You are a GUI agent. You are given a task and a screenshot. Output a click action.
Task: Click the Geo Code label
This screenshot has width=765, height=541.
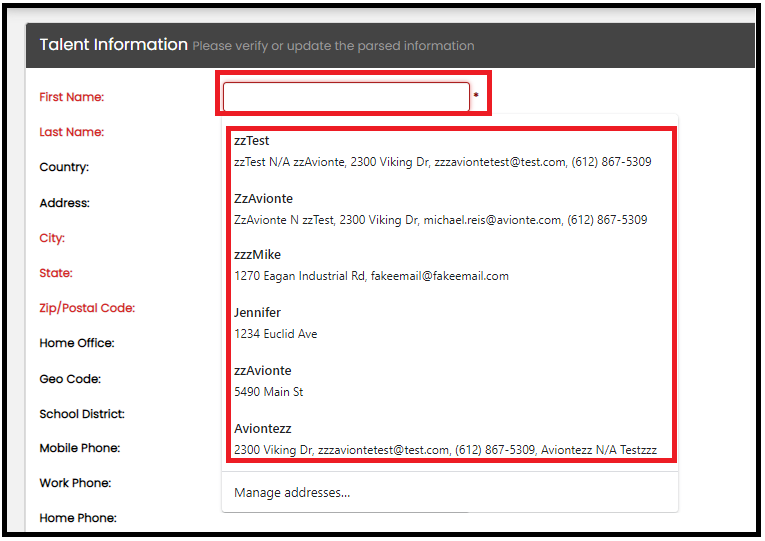point(70,379)
